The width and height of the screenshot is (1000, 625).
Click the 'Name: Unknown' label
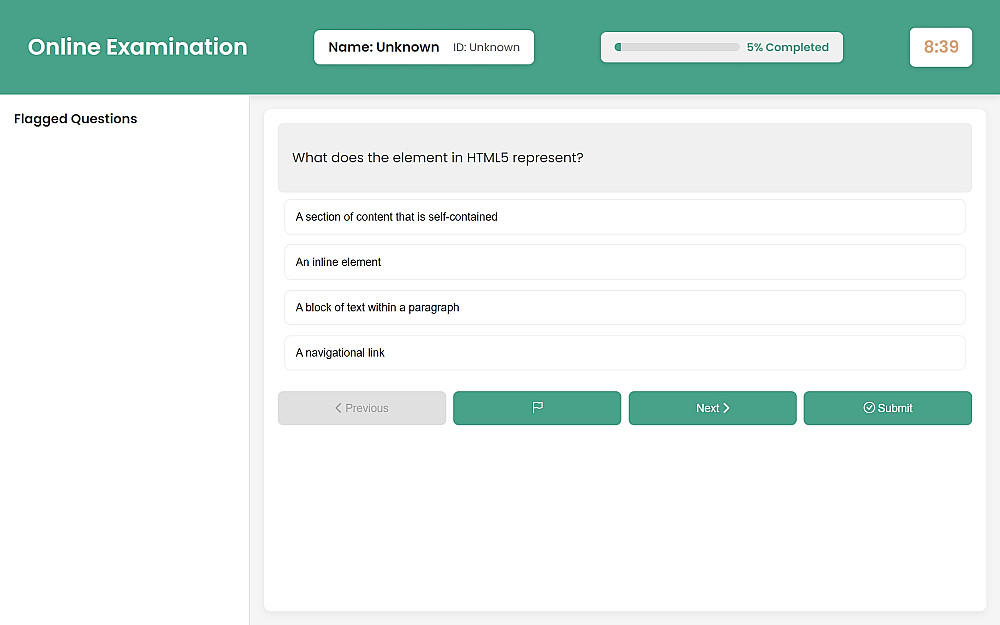tap(383, 47)
